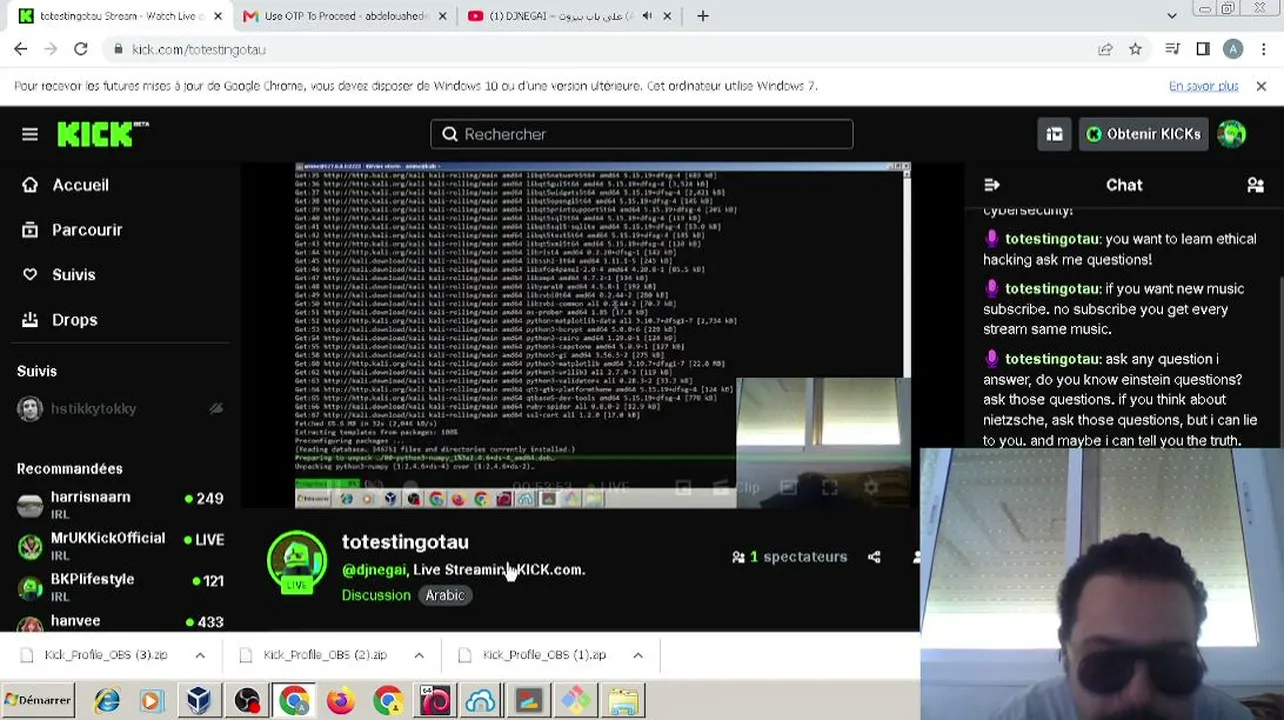Select the totestingotau Stream tab

121,16
